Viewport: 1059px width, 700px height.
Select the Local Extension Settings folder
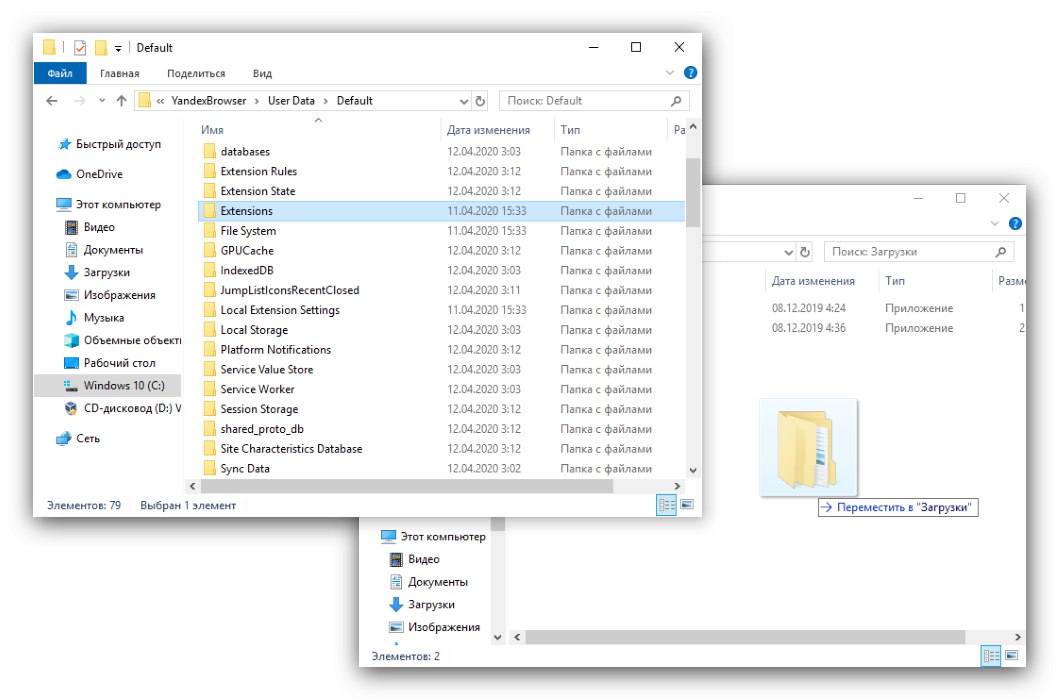280,310
